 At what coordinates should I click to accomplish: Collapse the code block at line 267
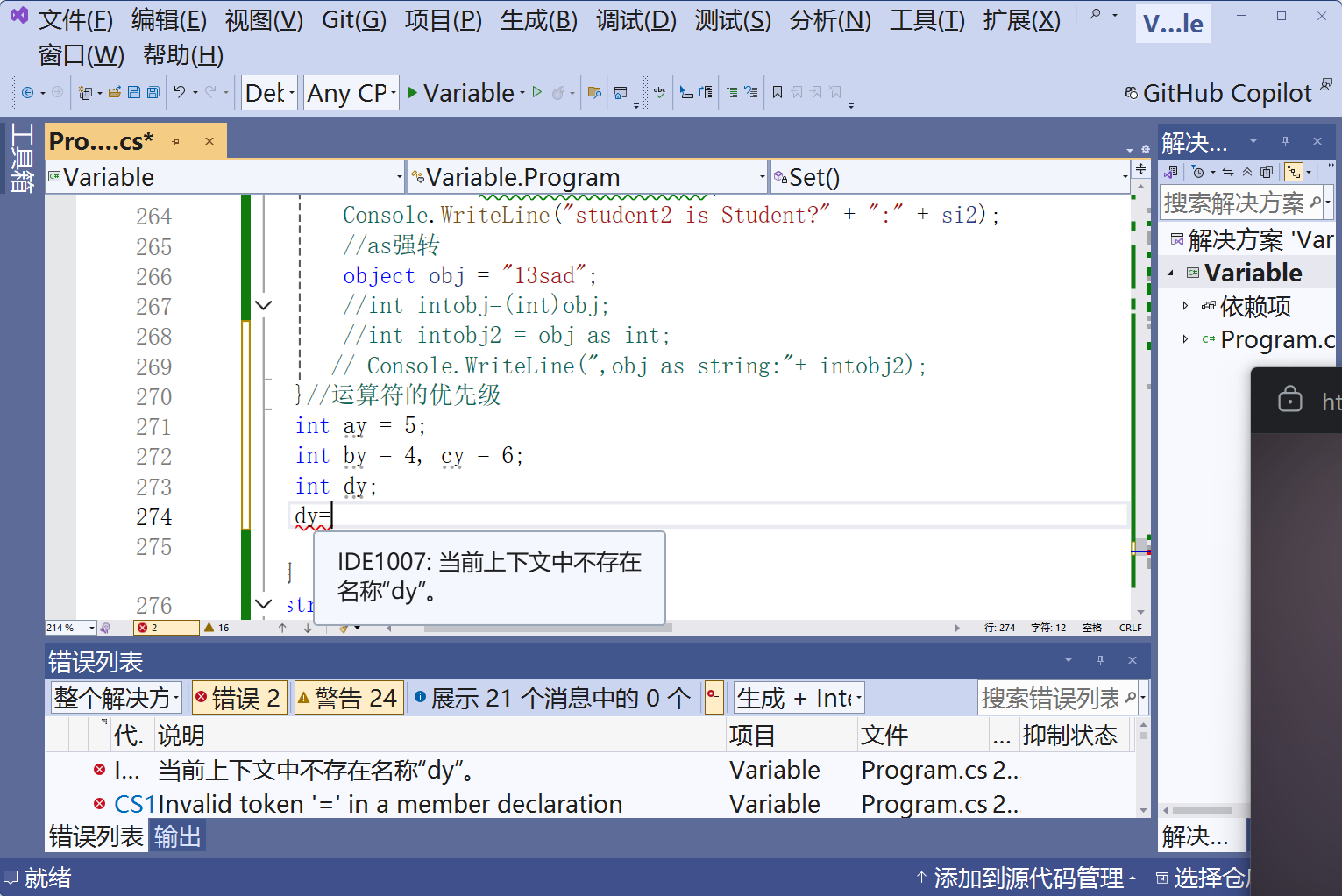tap(264, 305)
